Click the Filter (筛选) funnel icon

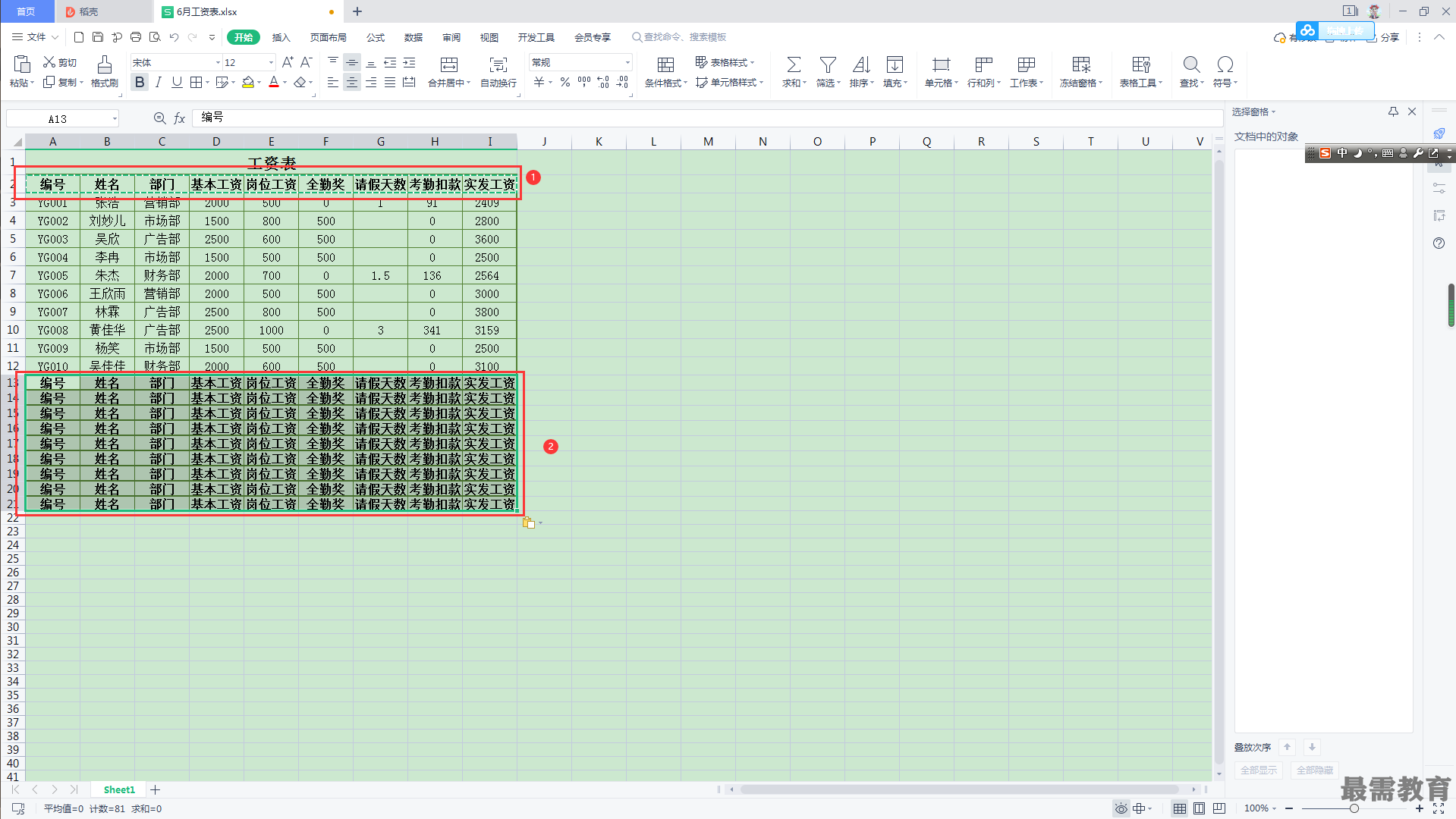point(828,64)
